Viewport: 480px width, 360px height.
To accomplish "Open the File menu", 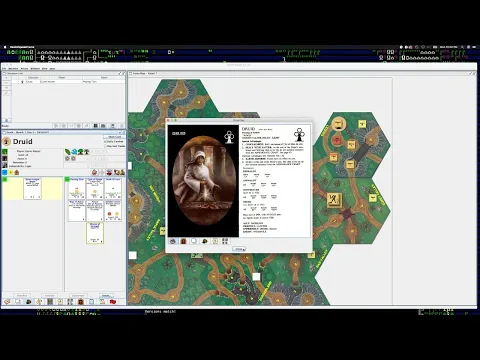I will [x=4, y=68].
